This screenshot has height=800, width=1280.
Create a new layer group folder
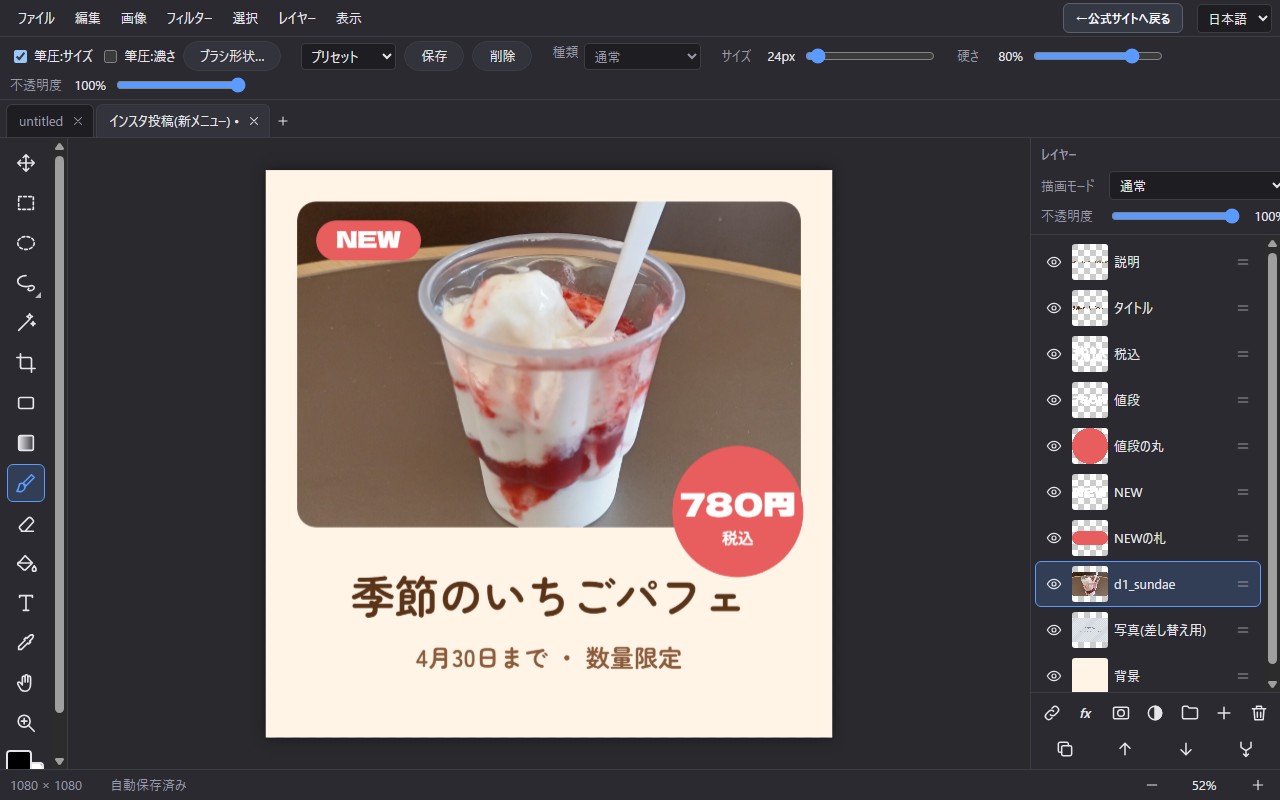click(x=1189, y=713)
